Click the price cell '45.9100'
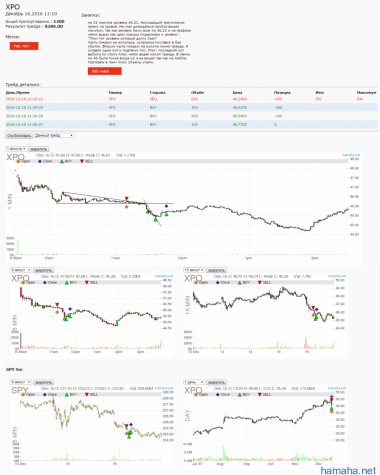 pos(240,108)
